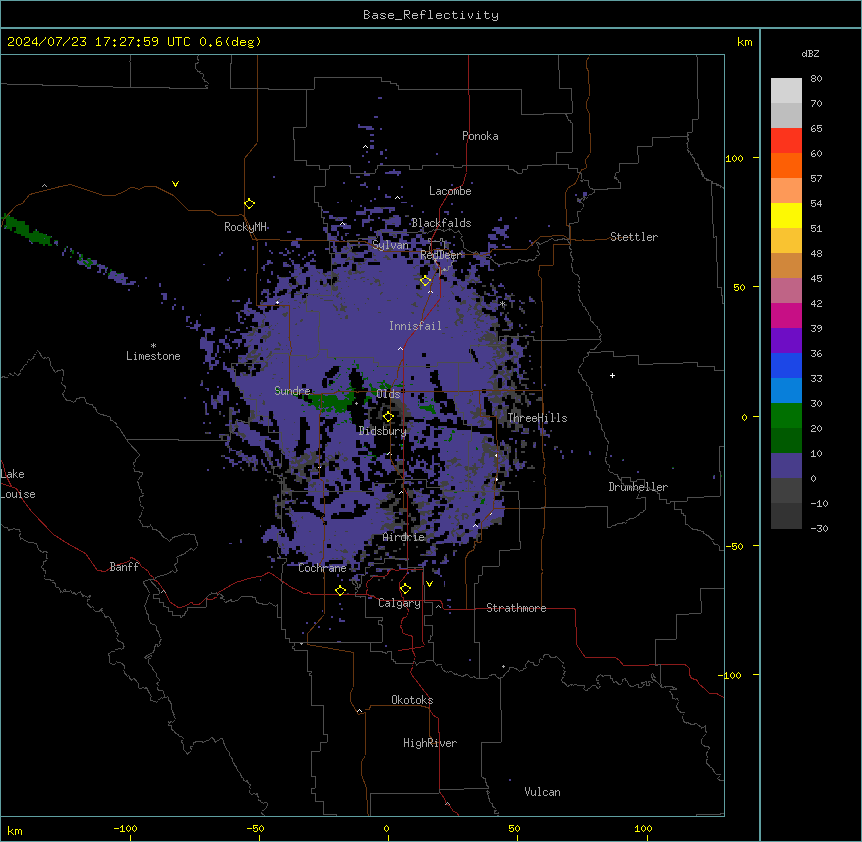Click the 2024/07/23 17:27:59 UTC timestamp
The image size is (862, 842).
coord(99,42)
